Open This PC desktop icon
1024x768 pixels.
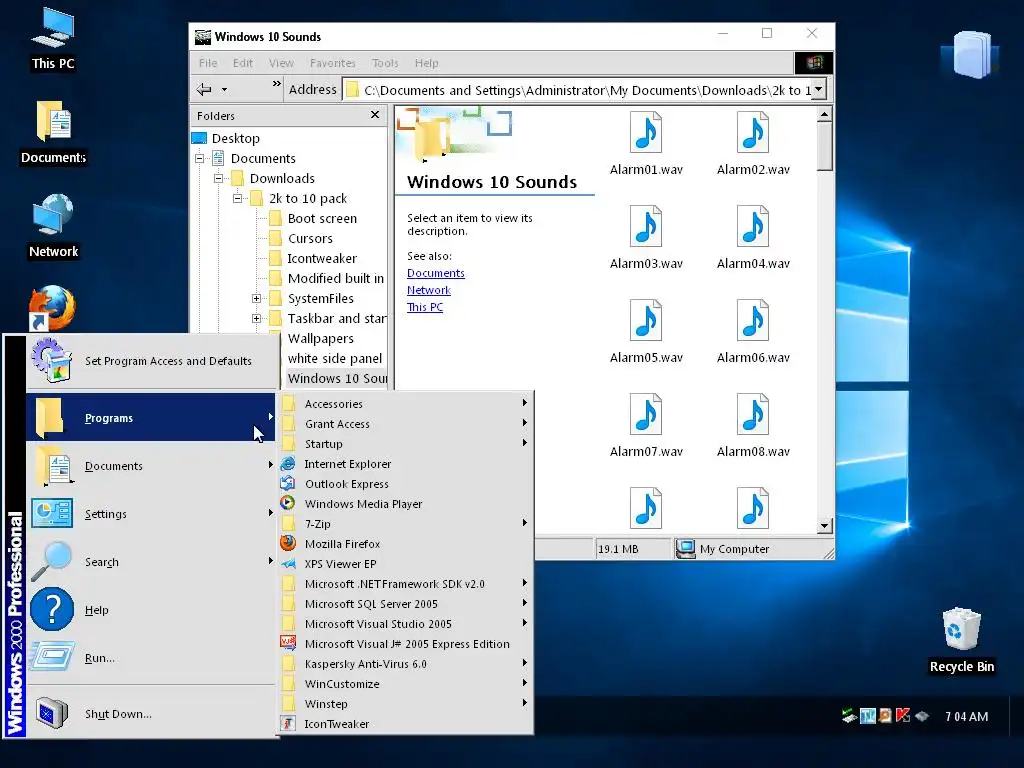(53, 39)
